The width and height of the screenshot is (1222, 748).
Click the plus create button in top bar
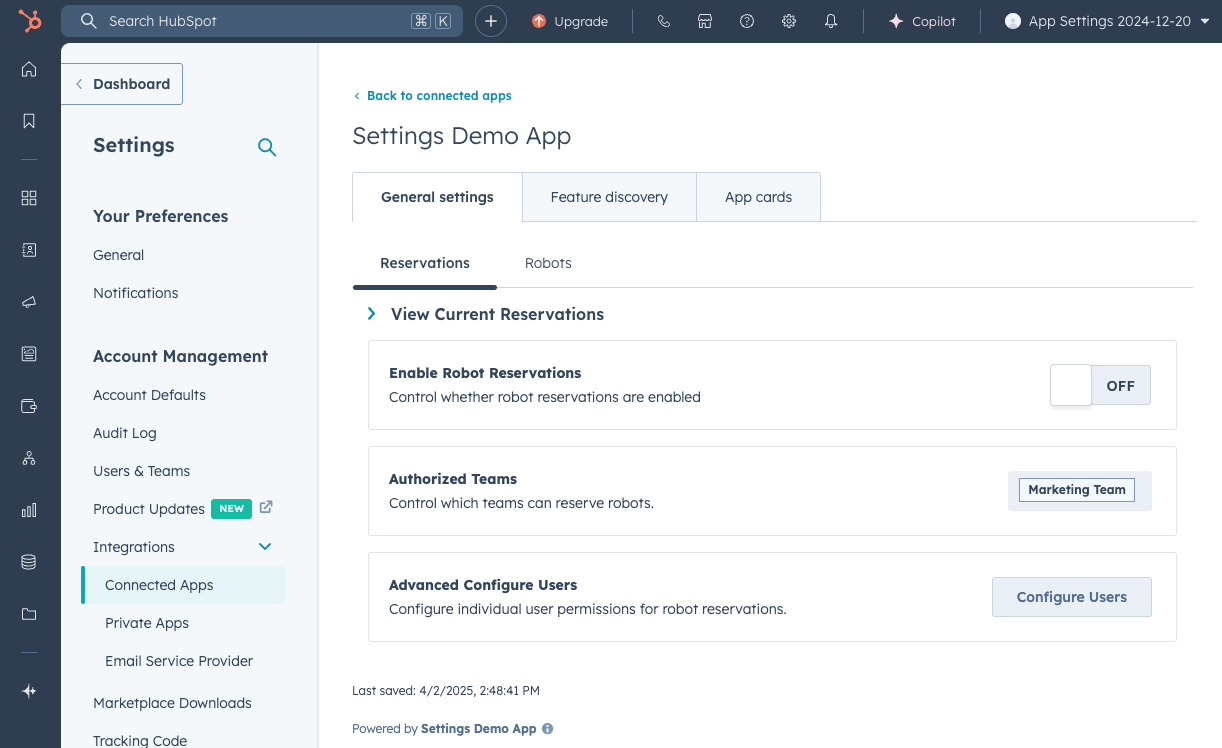(491, 21)
